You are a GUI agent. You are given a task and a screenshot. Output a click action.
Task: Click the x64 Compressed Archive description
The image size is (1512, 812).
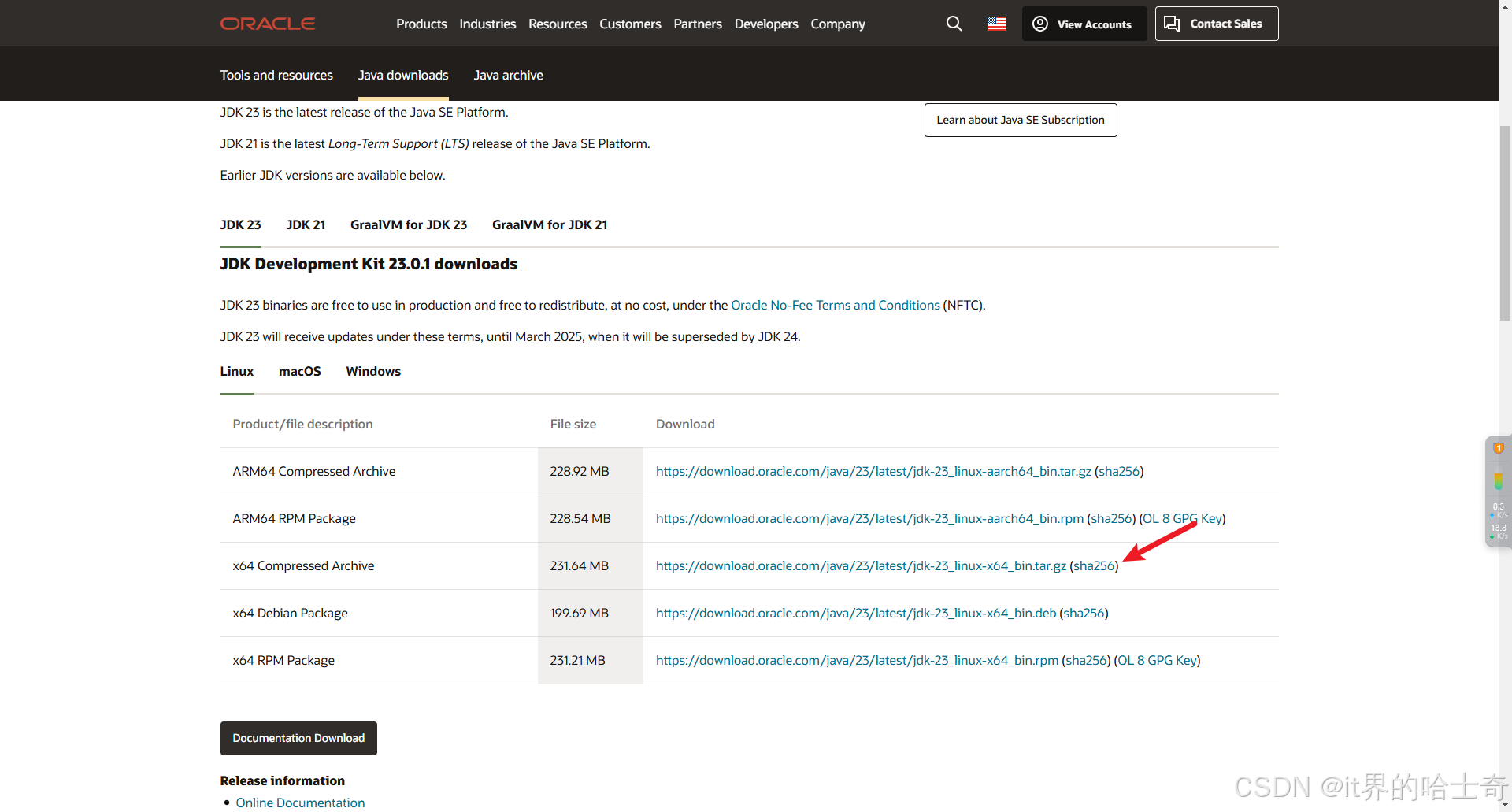point(303,565)
